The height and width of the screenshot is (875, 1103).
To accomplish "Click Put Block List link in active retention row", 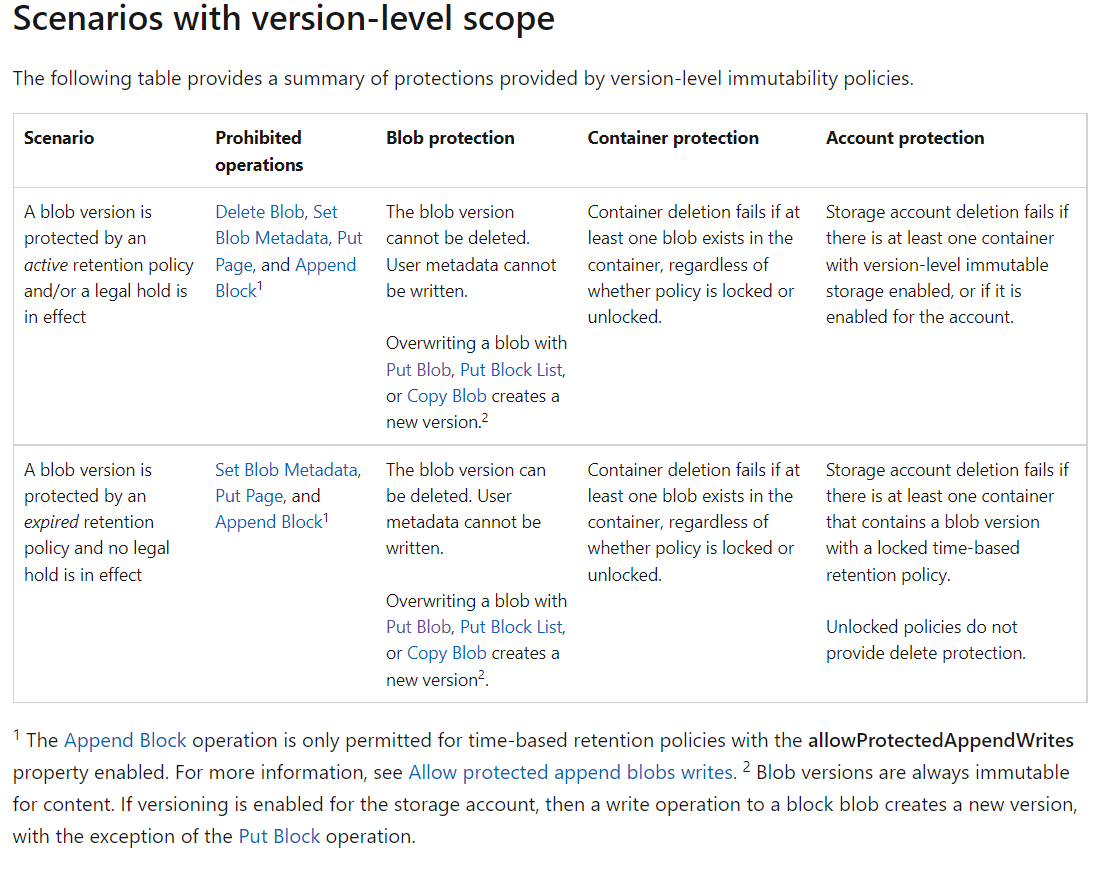I will [511, 370].
